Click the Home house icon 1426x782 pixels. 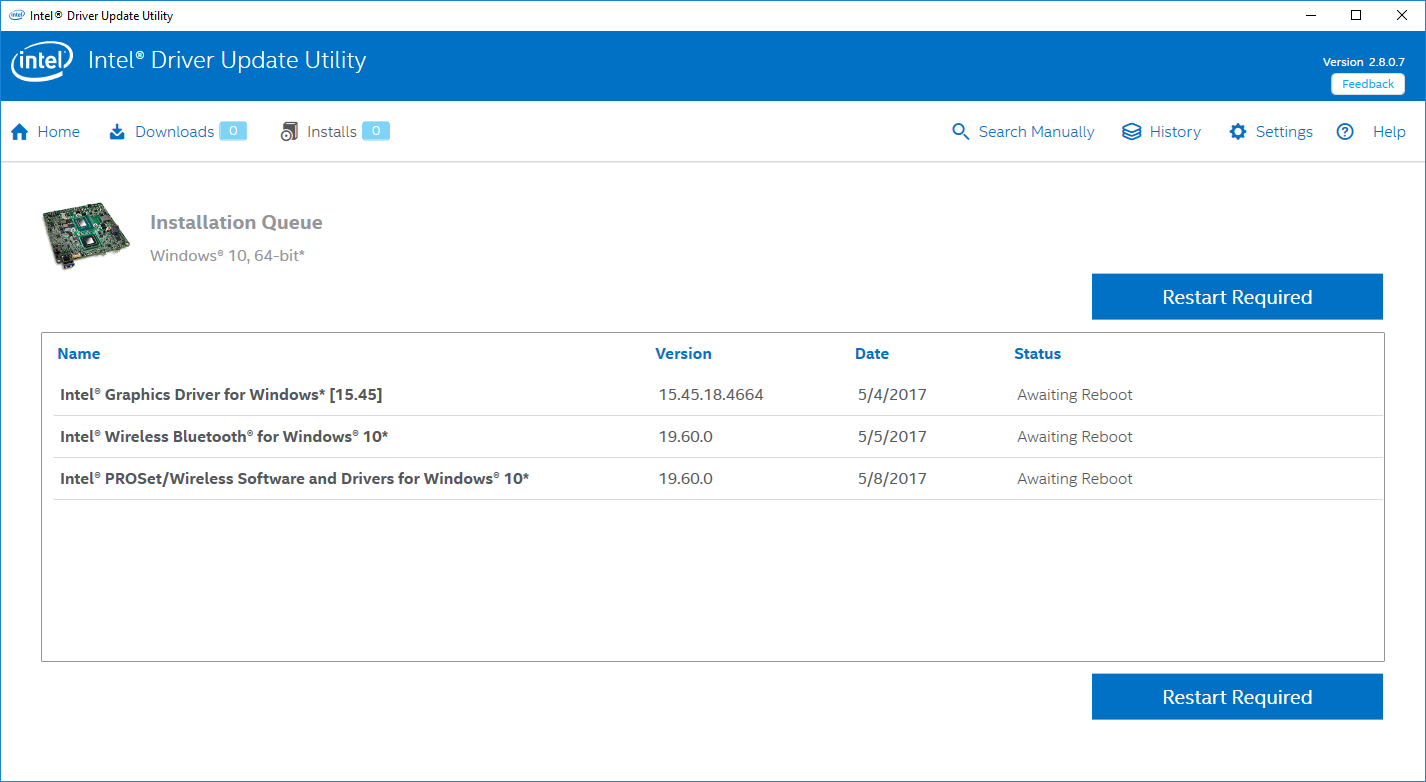tap(19, 132)
